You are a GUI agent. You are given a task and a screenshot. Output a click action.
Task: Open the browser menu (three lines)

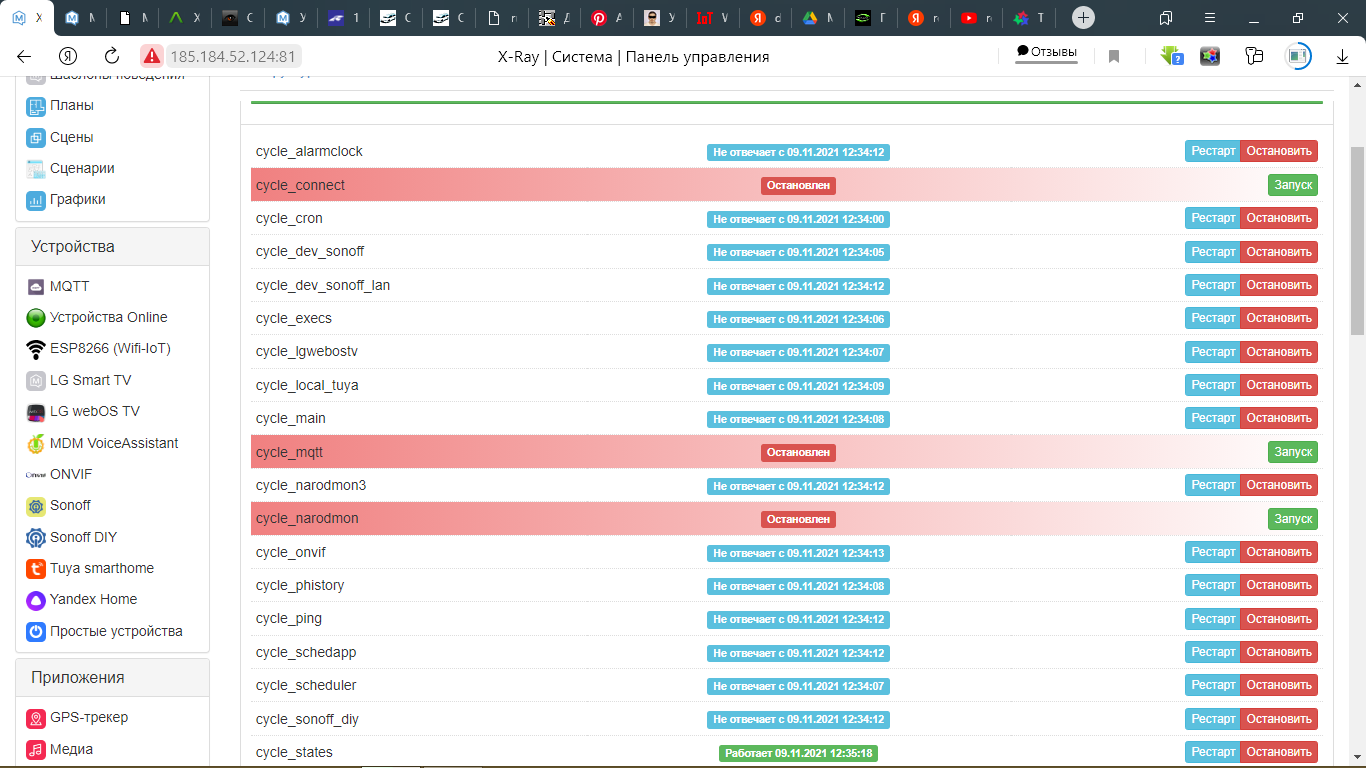(x=1212, y=18)
